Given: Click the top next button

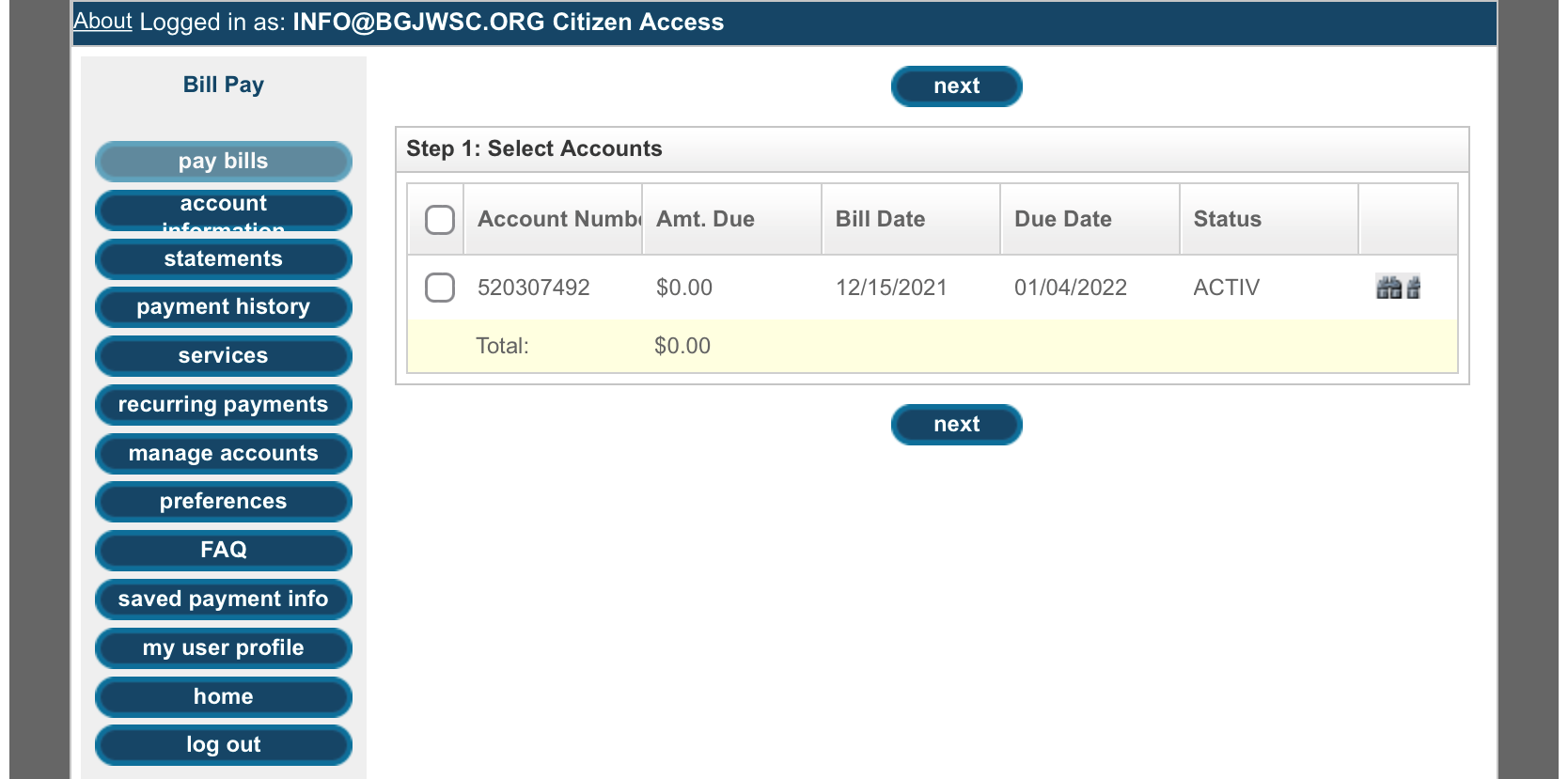Looking at the screenshot, I should pos(956,86).
